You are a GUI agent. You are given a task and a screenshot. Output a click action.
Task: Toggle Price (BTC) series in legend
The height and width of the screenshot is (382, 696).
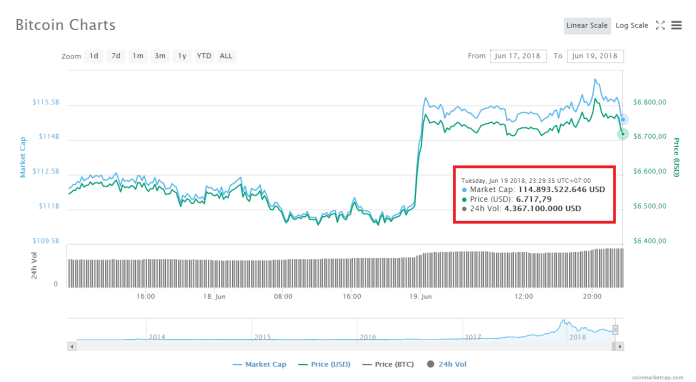(x=388, y=364)
